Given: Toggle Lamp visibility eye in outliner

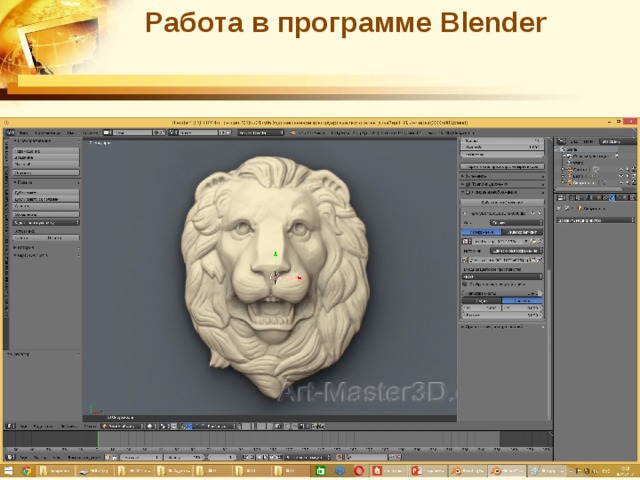Looking at the screenshot, I should pos(621,176).
